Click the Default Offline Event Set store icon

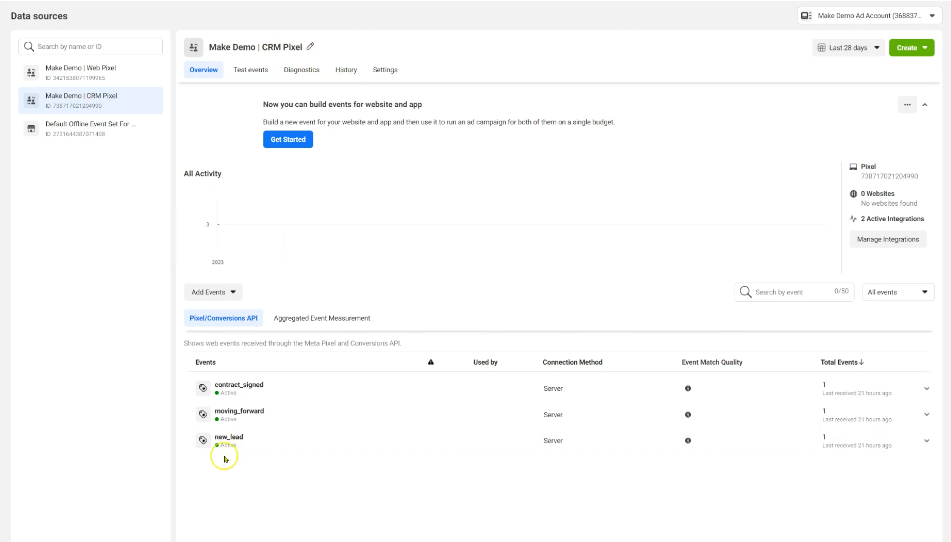pyautogui.click(x=31, y=129)
